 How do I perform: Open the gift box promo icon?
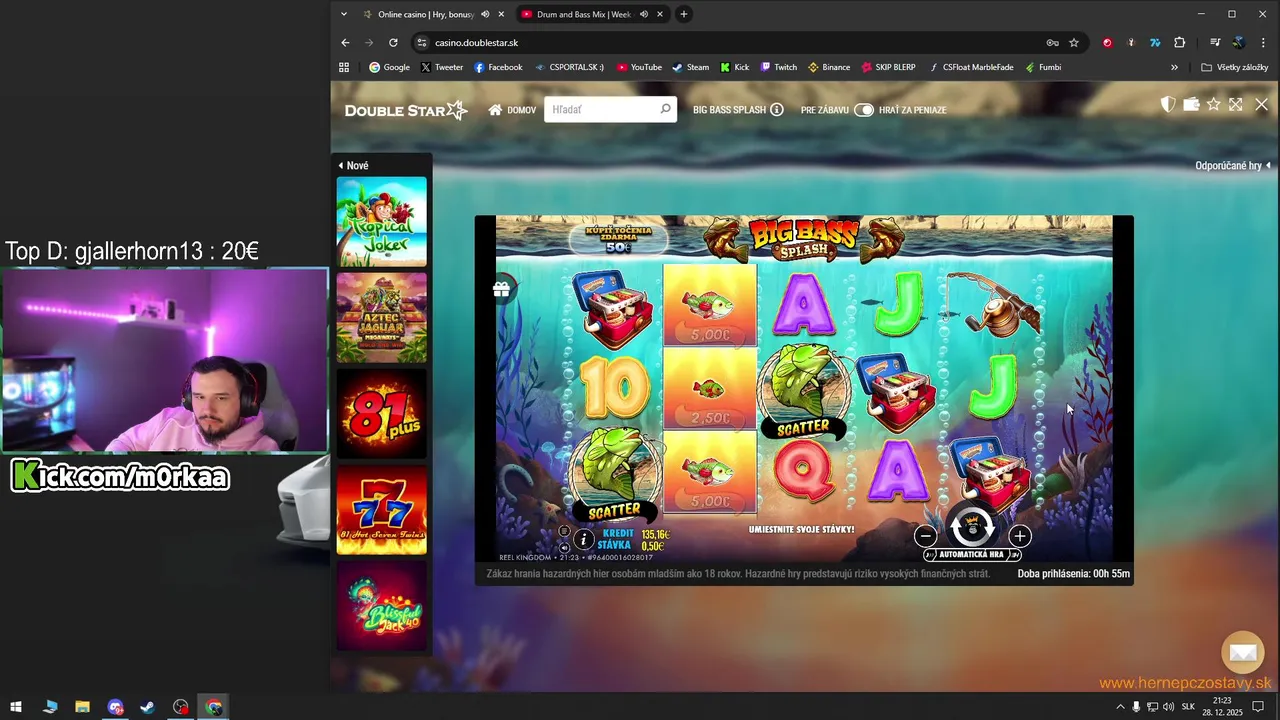point(502,289)
